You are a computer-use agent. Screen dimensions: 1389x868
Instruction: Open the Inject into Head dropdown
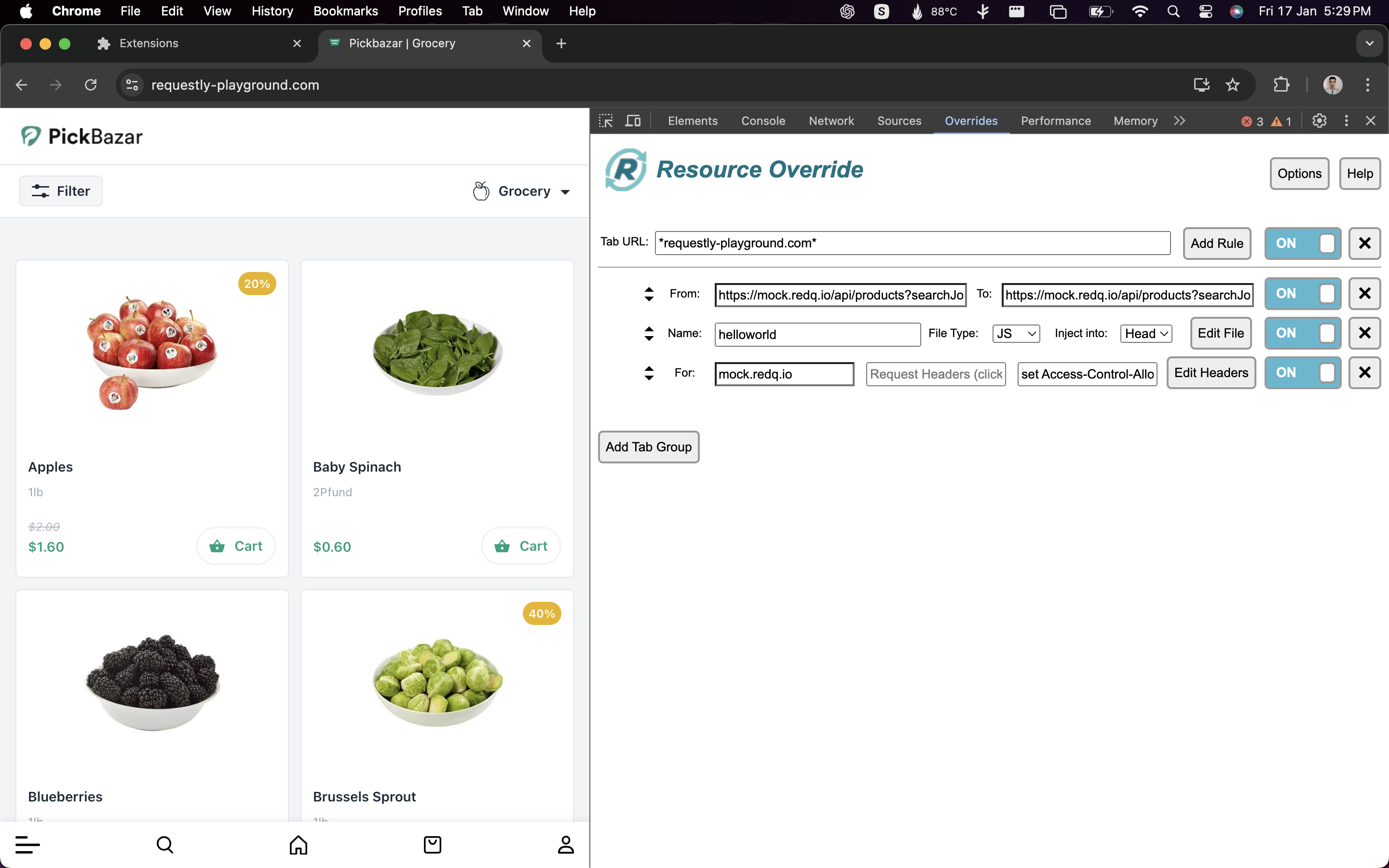(1145, 334)
